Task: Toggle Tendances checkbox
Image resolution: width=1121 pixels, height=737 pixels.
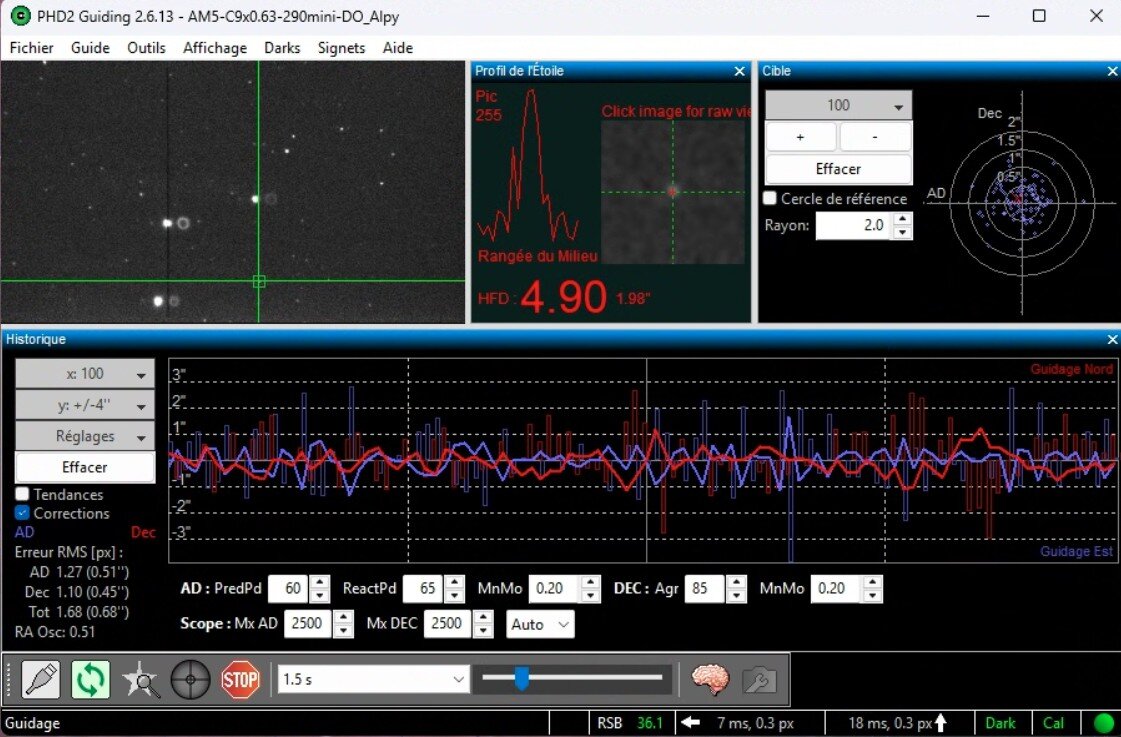Action: click(x=22, y=494)
